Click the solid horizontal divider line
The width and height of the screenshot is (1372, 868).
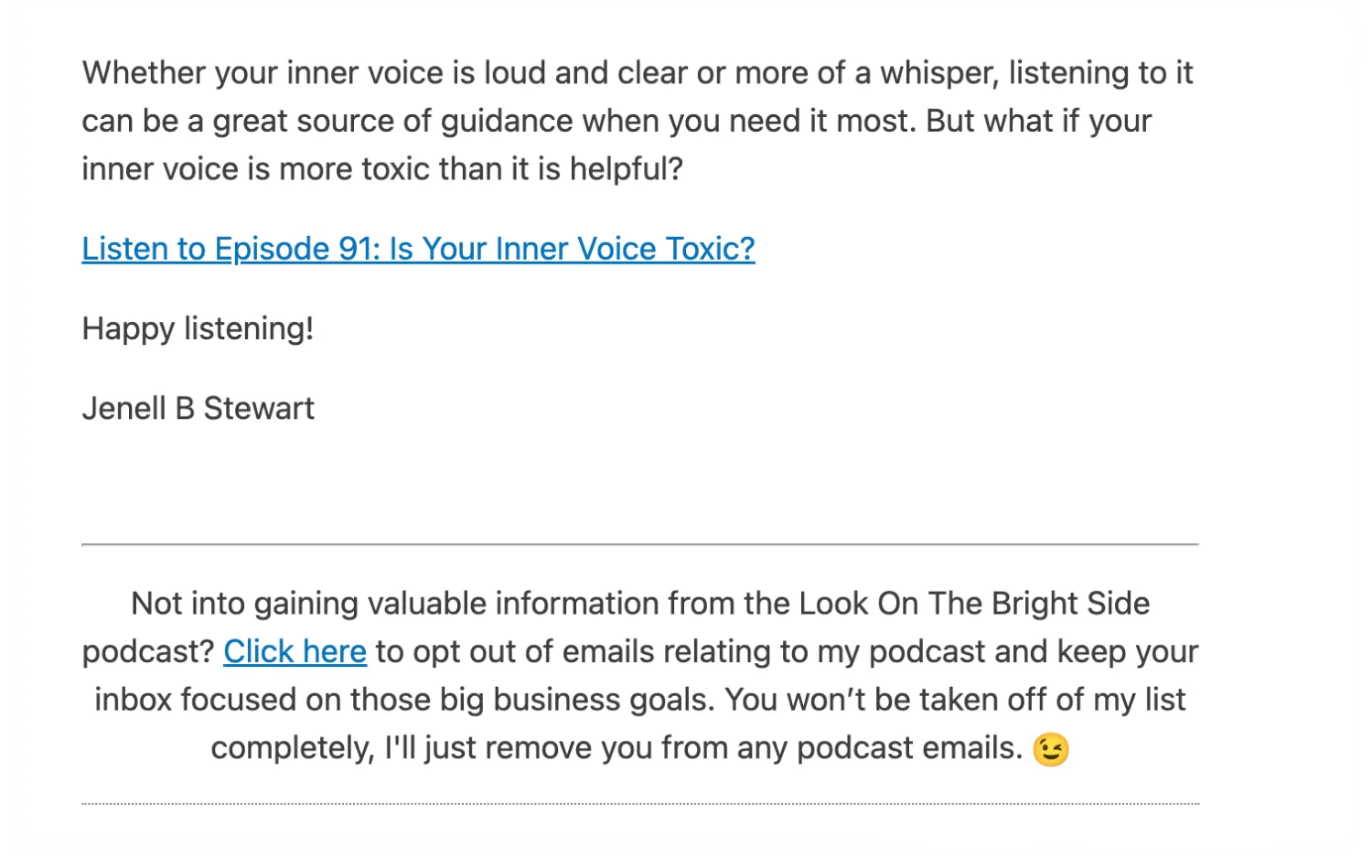point(639,544)
